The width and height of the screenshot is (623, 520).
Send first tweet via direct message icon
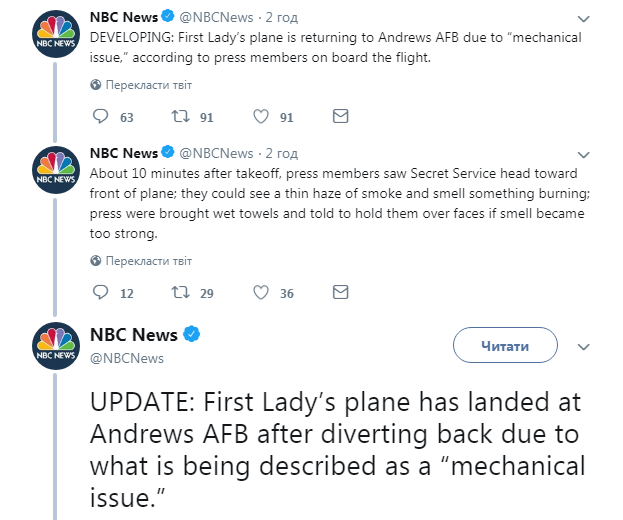pyautogui.click(x=340, y=117)
